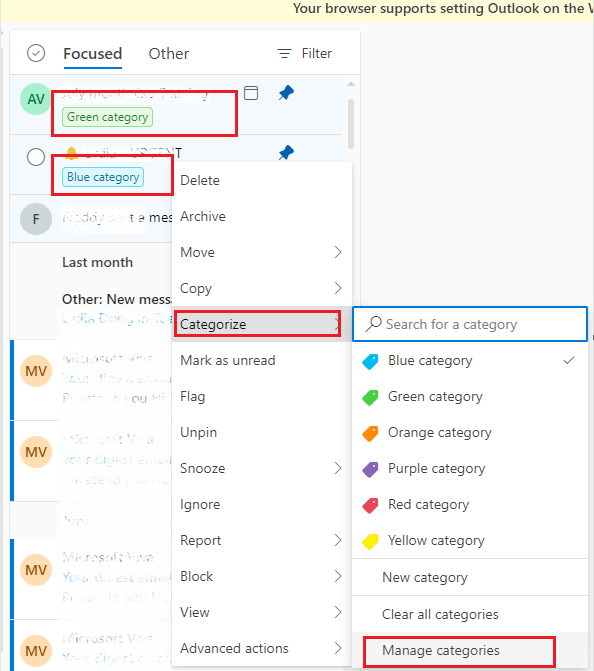Click the gray F sender avatar

(x=36, y=219)
